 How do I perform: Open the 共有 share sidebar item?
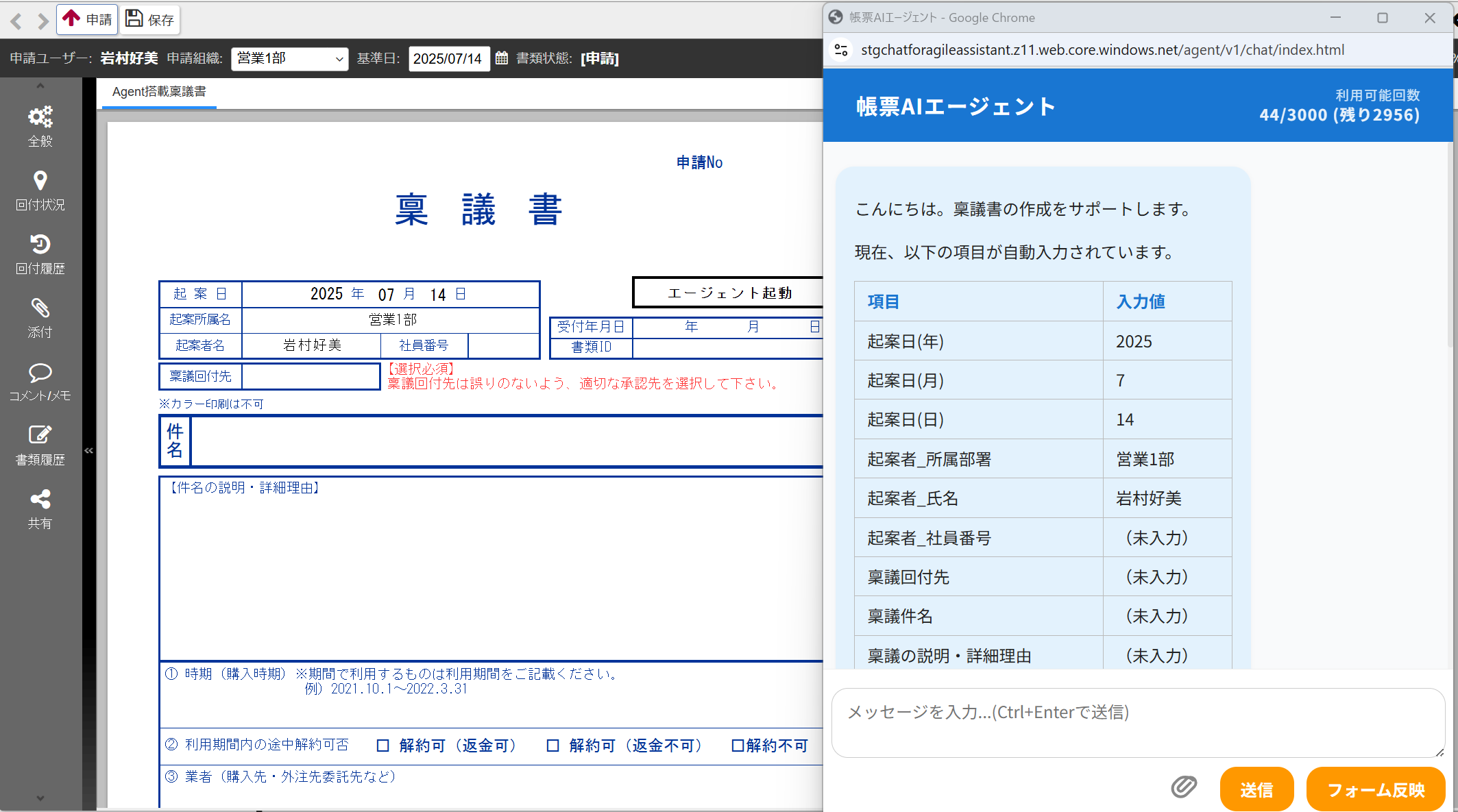[40, 509]
